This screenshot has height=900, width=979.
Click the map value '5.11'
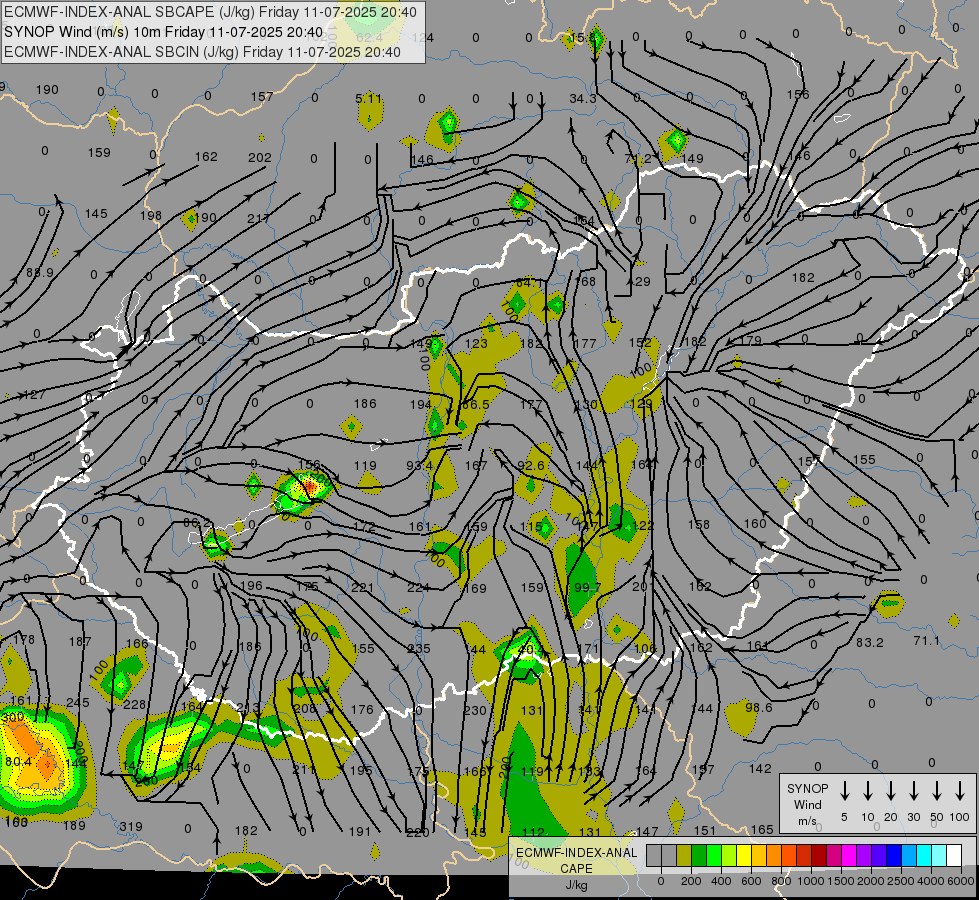368,98
